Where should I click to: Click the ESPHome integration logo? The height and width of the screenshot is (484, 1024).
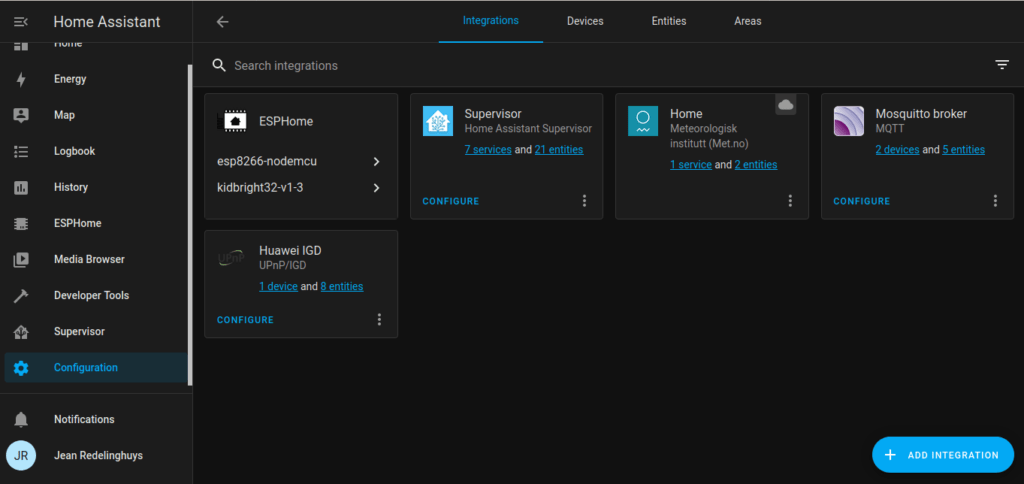pos(232,121)
